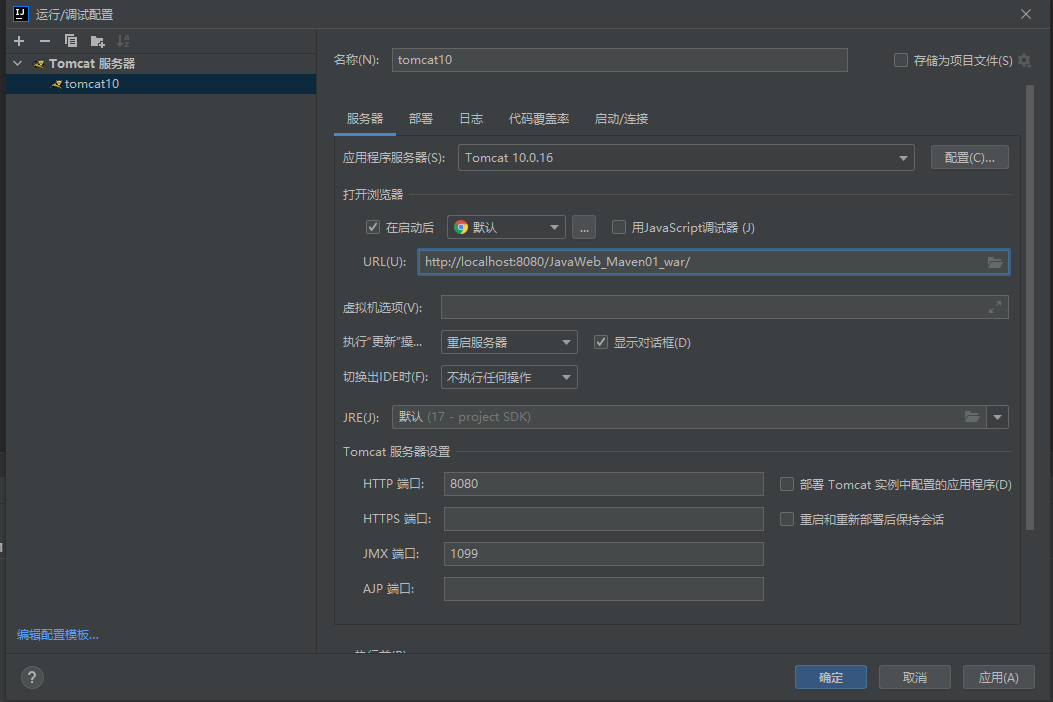The width and height of the screenshot is (1053, 702).
Task: Click the 配置(C)... button
Action: pyautogui.click(x=969, y=157)
